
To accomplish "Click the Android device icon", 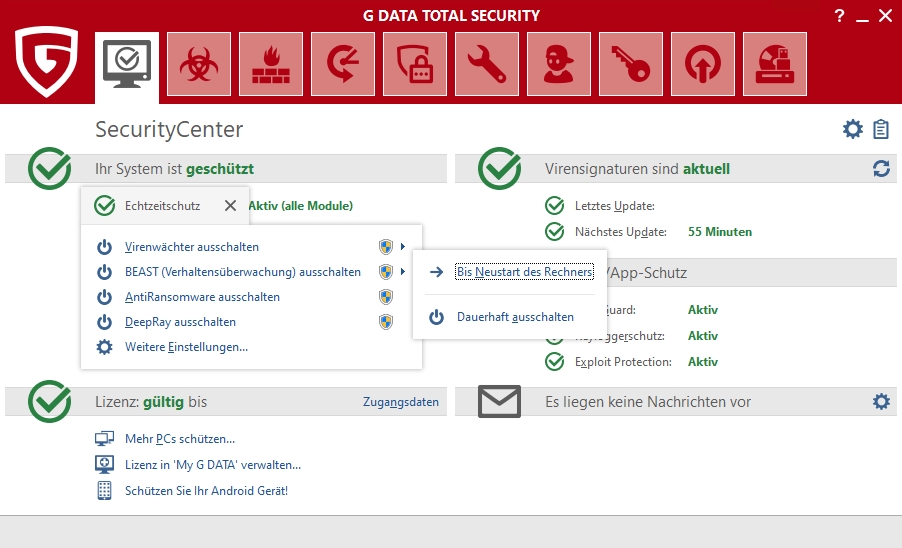I will point(104,490).
